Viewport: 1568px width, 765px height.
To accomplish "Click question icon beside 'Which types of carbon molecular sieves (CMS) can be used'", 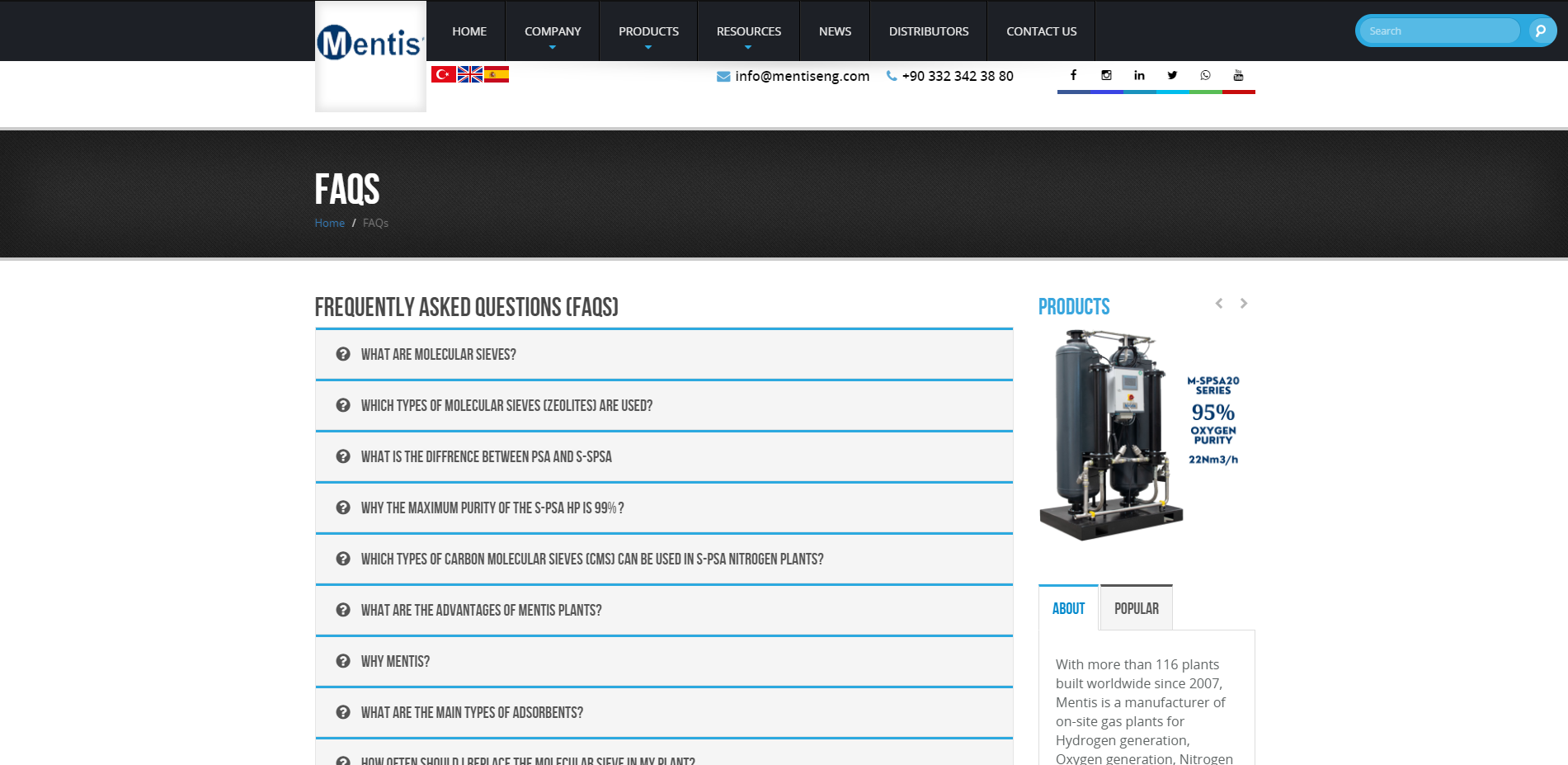I will 343,559.
